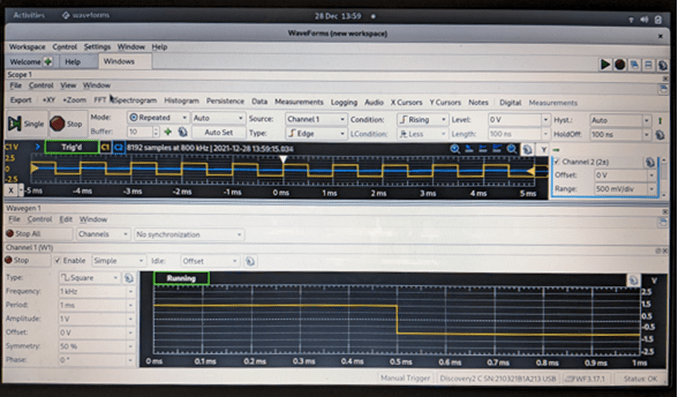Click the red stop-all button in top toolbar
This screenshot has width=678, height=398.
coord(620,64)
